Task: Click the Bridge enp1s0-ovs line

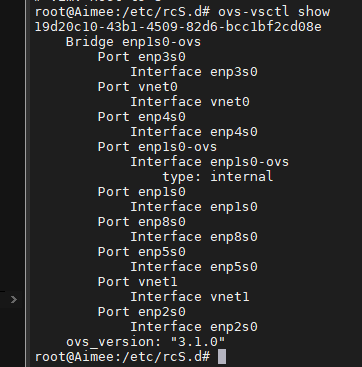Action: coord(133,42)
